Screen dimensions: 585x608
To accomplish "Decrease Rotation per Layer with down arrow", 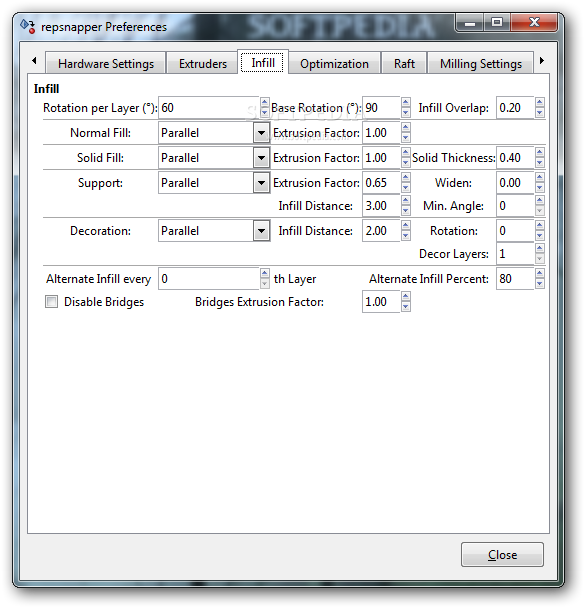I will [264, 112].
